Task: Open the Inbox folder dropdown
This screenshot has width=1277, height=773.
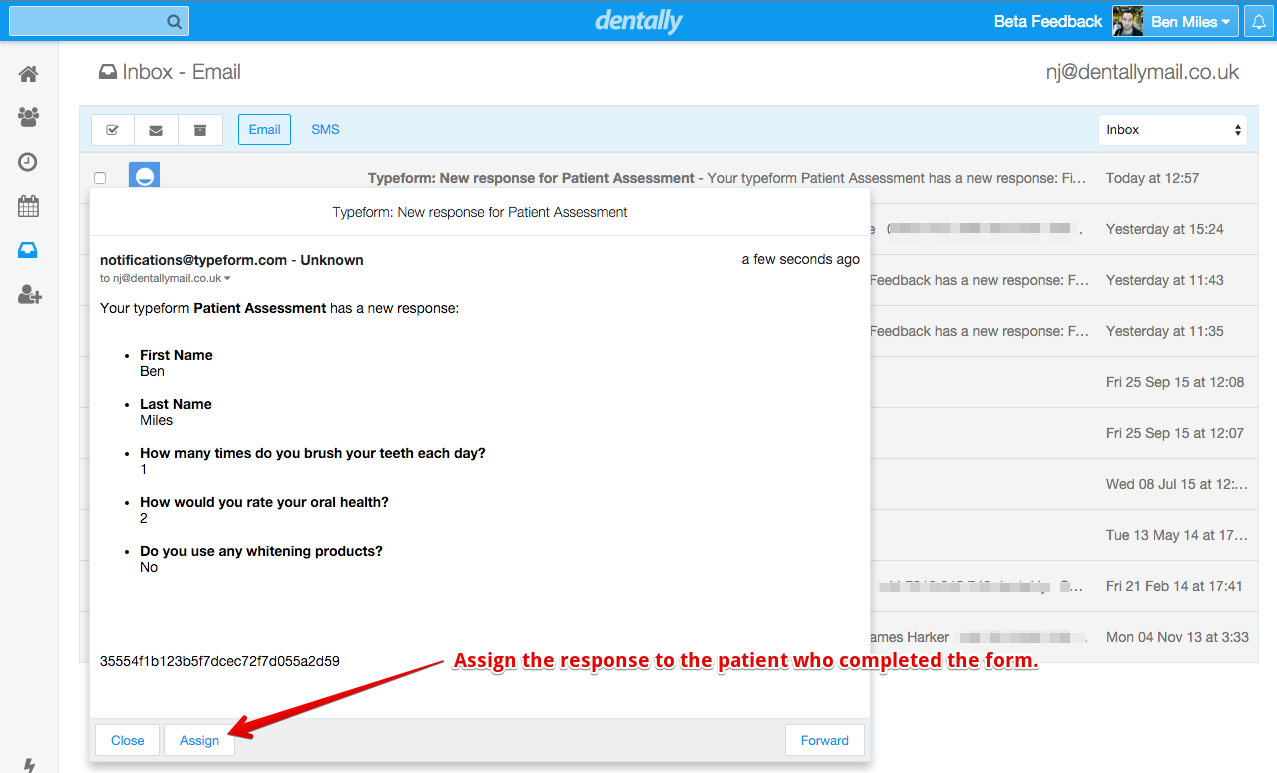Action: pyautogui.click(x=1172, y=130)
